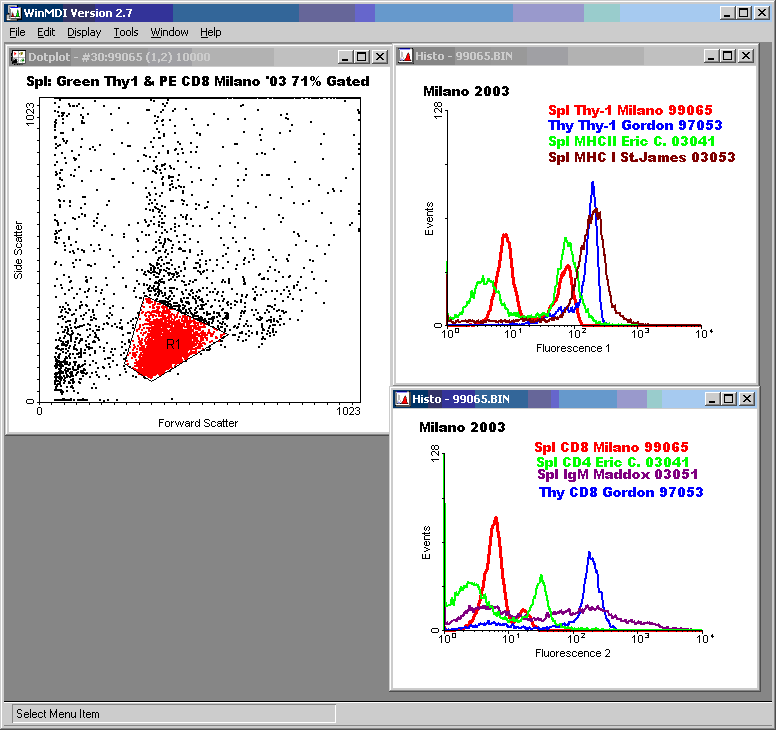Open the Help menu
Image resolution: width=776 pixels, height=730 pixels.
[x=210, y=32]
